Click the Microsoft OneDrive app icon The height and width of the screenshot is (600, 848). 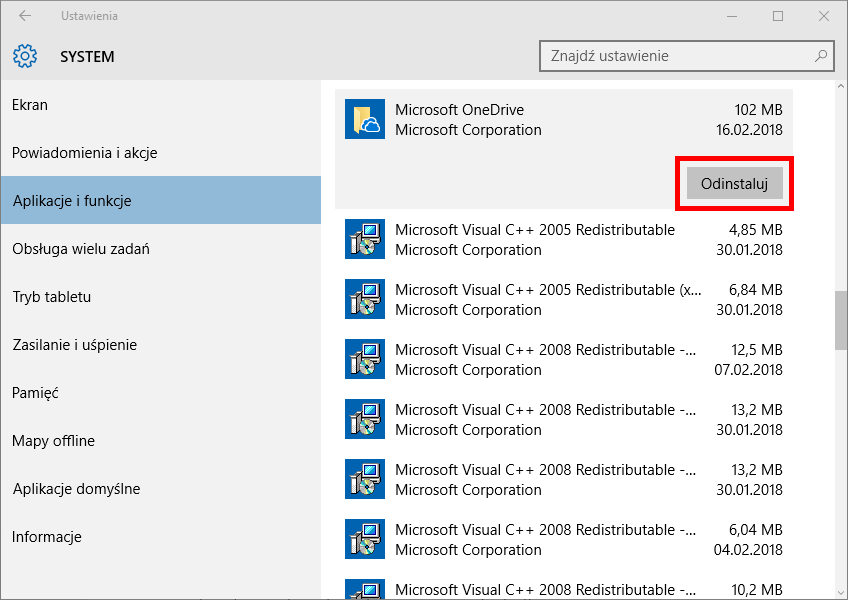(365, 119)
